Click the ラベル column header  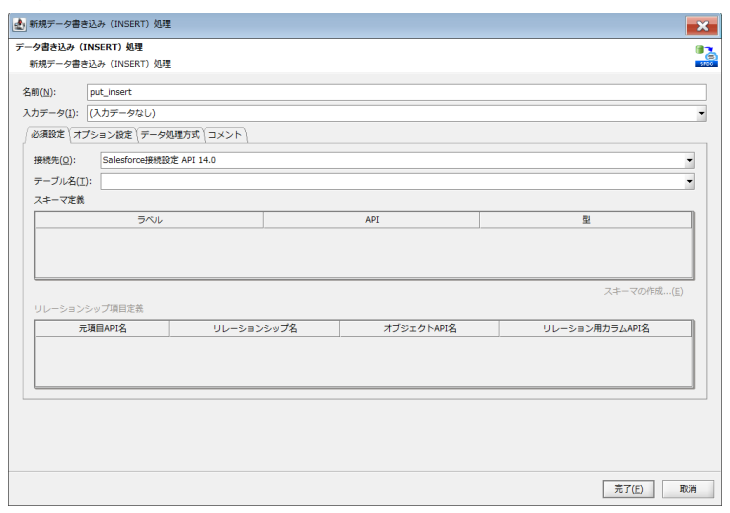(149, 220)
